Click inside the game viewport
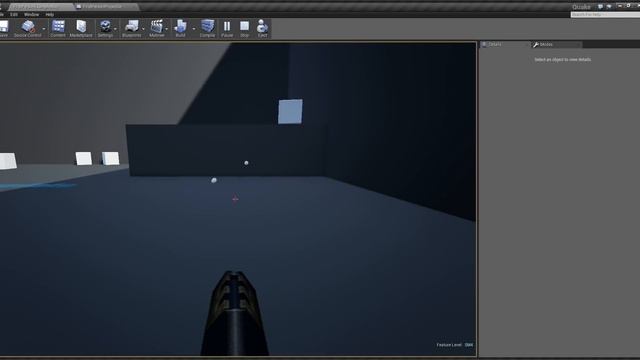Image resolution: width=640 pixels, height=360 pixels. [x=238, y=199]
